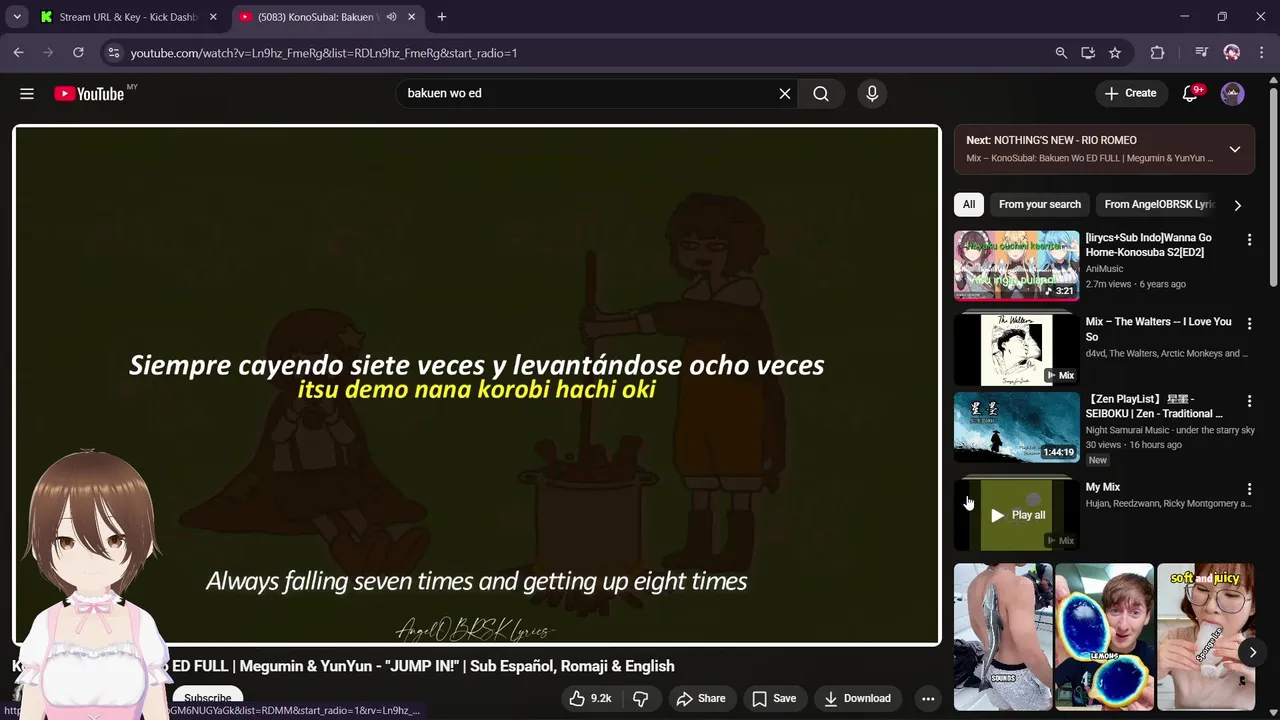Open the YouTube hamburger guide menu

[27, 93]
